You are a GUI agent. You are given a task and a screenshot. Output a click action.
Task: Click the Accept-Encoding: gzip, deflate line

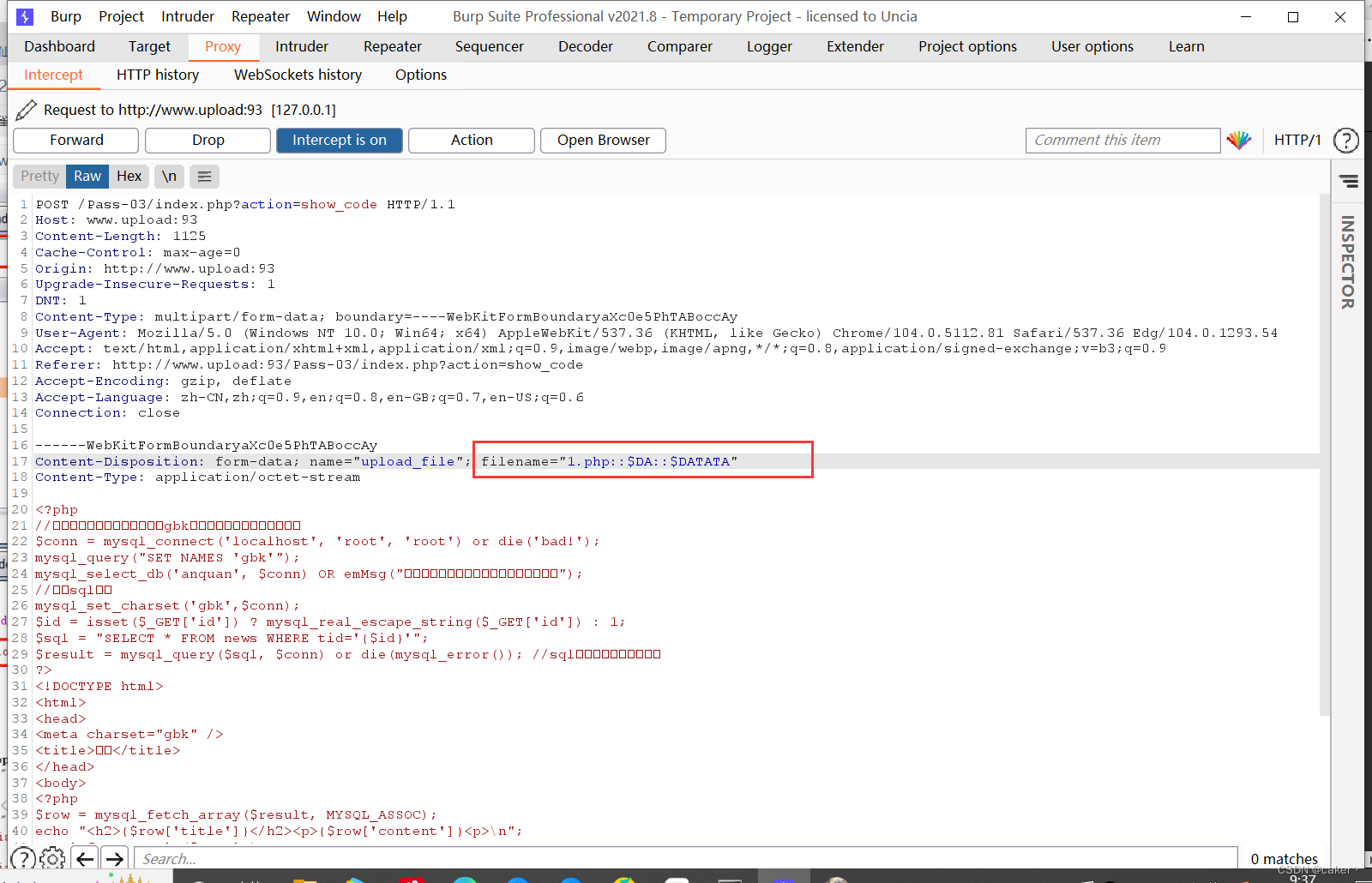[x=163, y=381]
